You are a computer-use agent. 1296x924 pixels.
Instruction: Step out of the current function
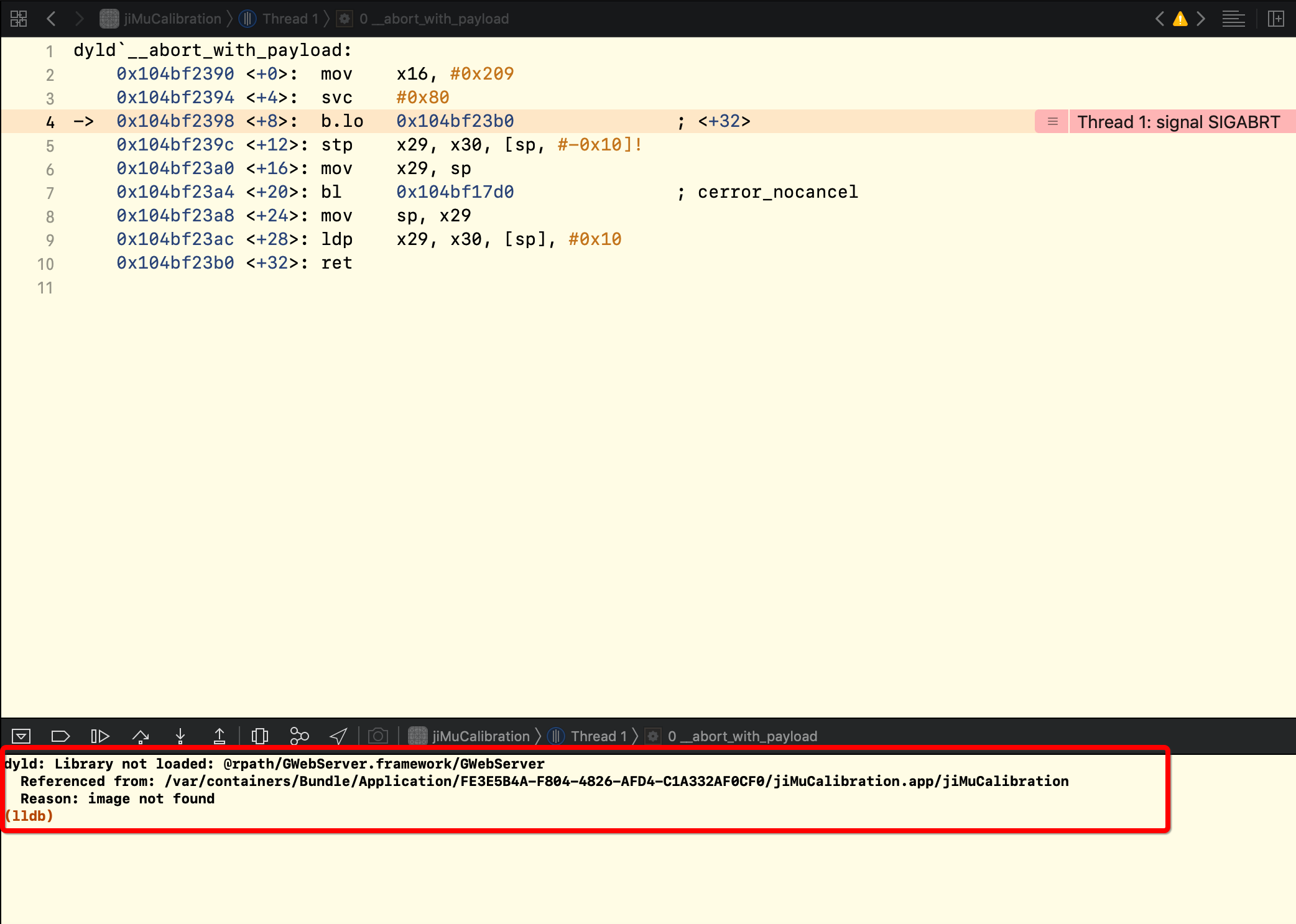(220, 736)
